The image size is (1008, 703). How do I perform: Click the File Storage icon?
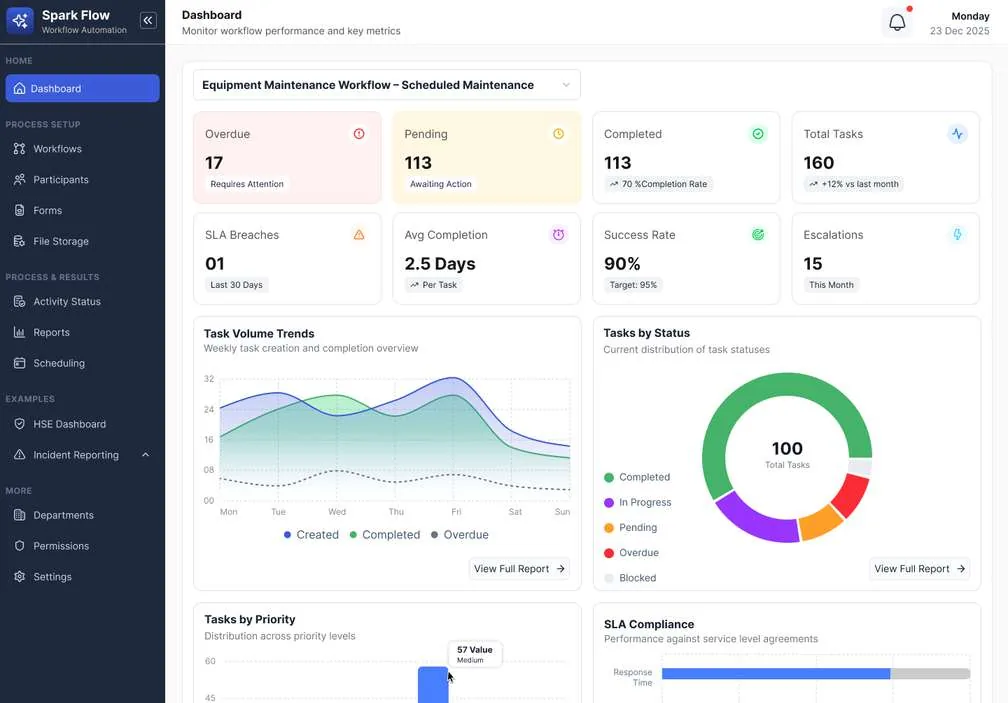(x=19, y=241)
